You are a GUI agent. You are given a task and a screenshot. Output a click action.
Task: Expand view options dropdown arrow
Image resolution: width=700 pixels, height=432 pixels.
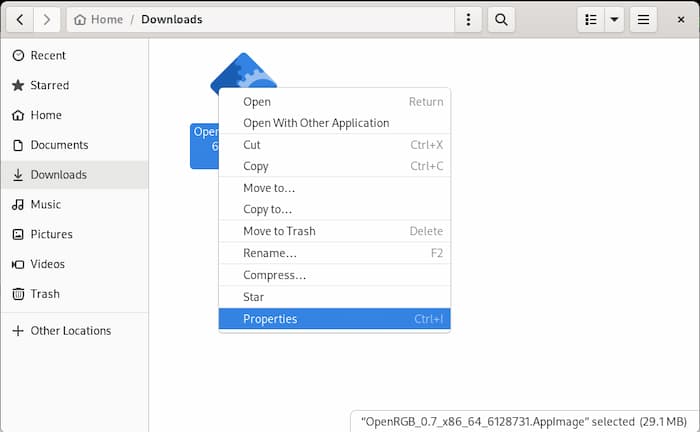point(614,20)
